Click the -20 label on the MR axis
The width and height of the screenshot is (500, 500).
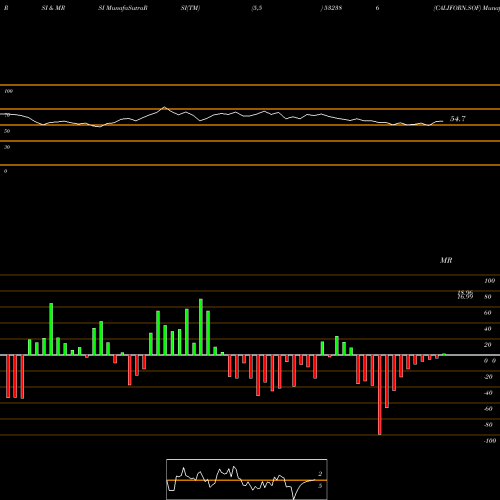488,377
